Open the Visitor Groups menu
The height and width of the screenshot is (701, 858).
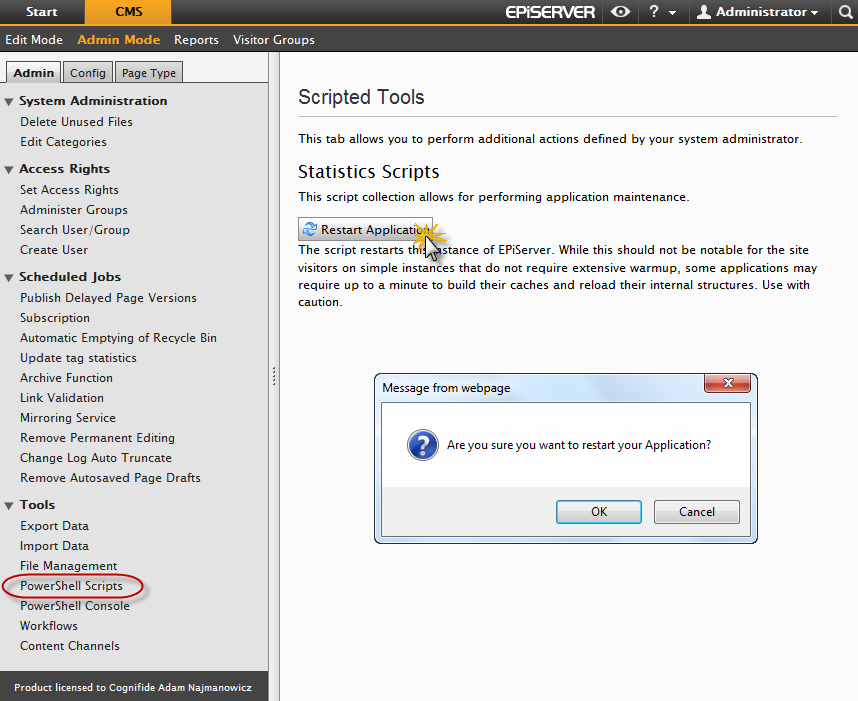pyautogui.click(x=273, y=40)
